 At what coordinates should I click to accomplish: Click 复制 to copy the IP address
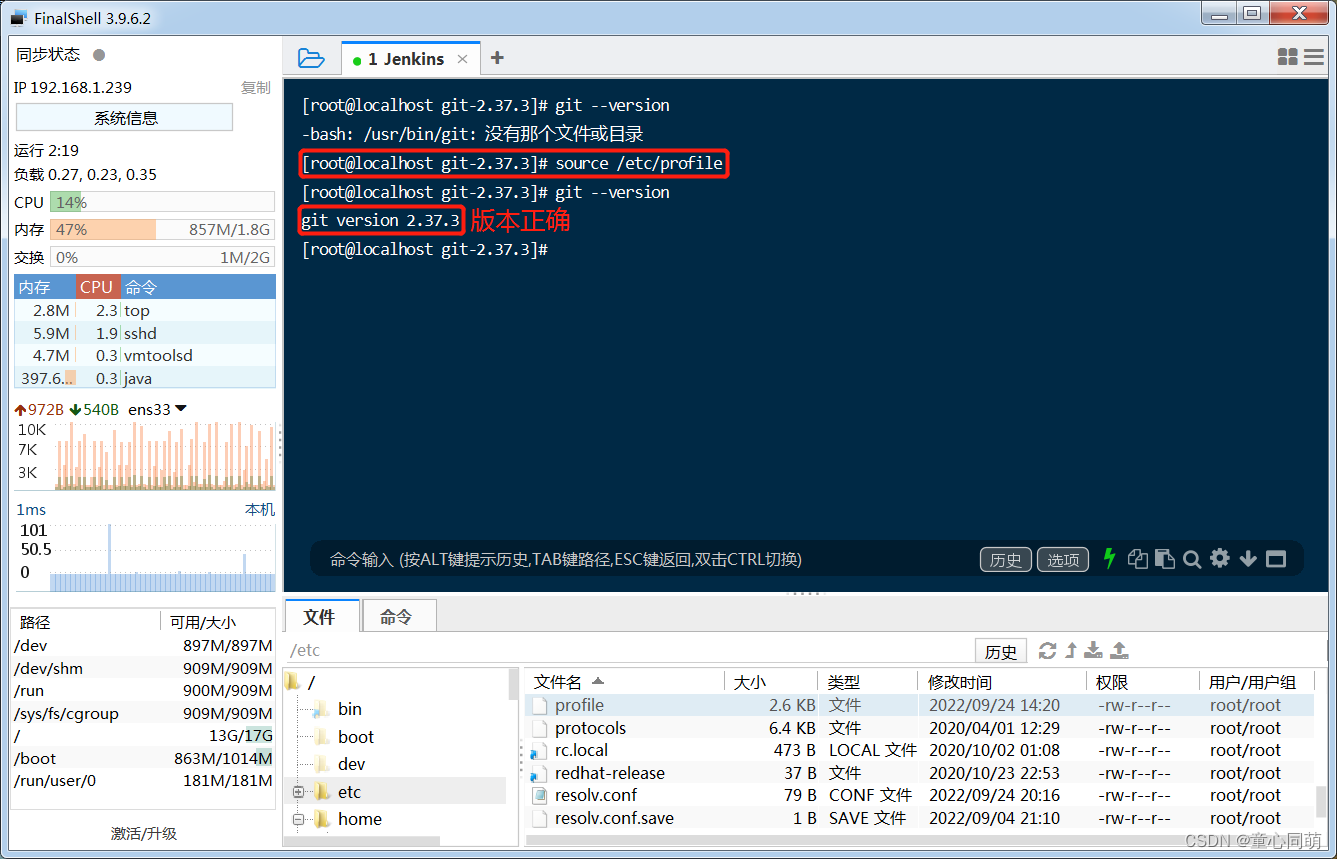[256, 87]
